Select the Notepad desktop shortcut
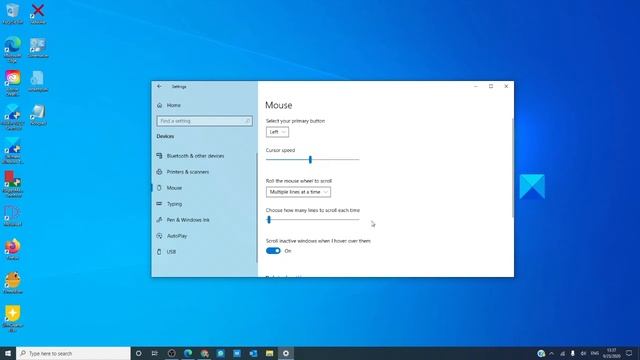Viewport: 640px width, 360px height. pos(38,115)
